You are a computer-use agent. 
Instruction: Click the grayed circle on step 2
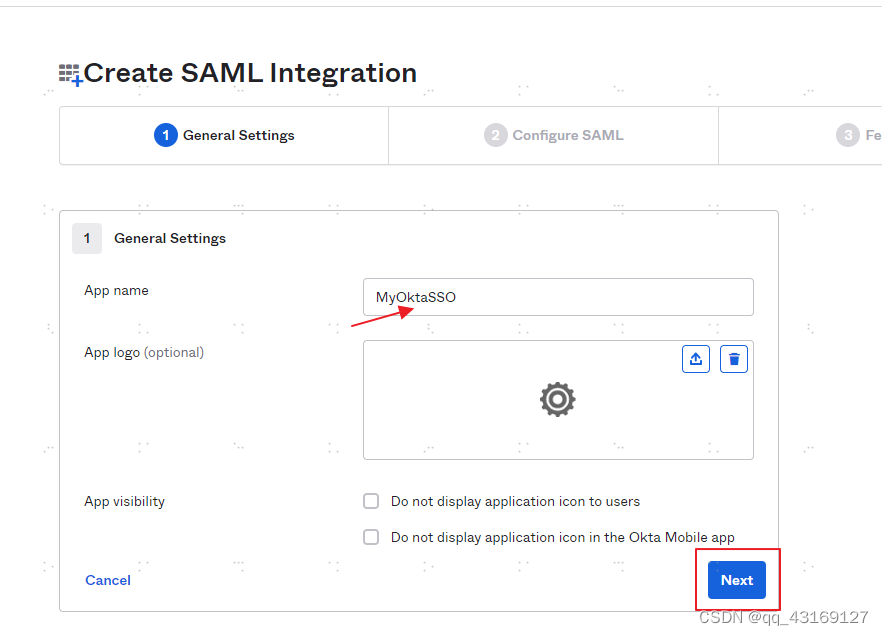pyautogui.click(x=496, y=135)
